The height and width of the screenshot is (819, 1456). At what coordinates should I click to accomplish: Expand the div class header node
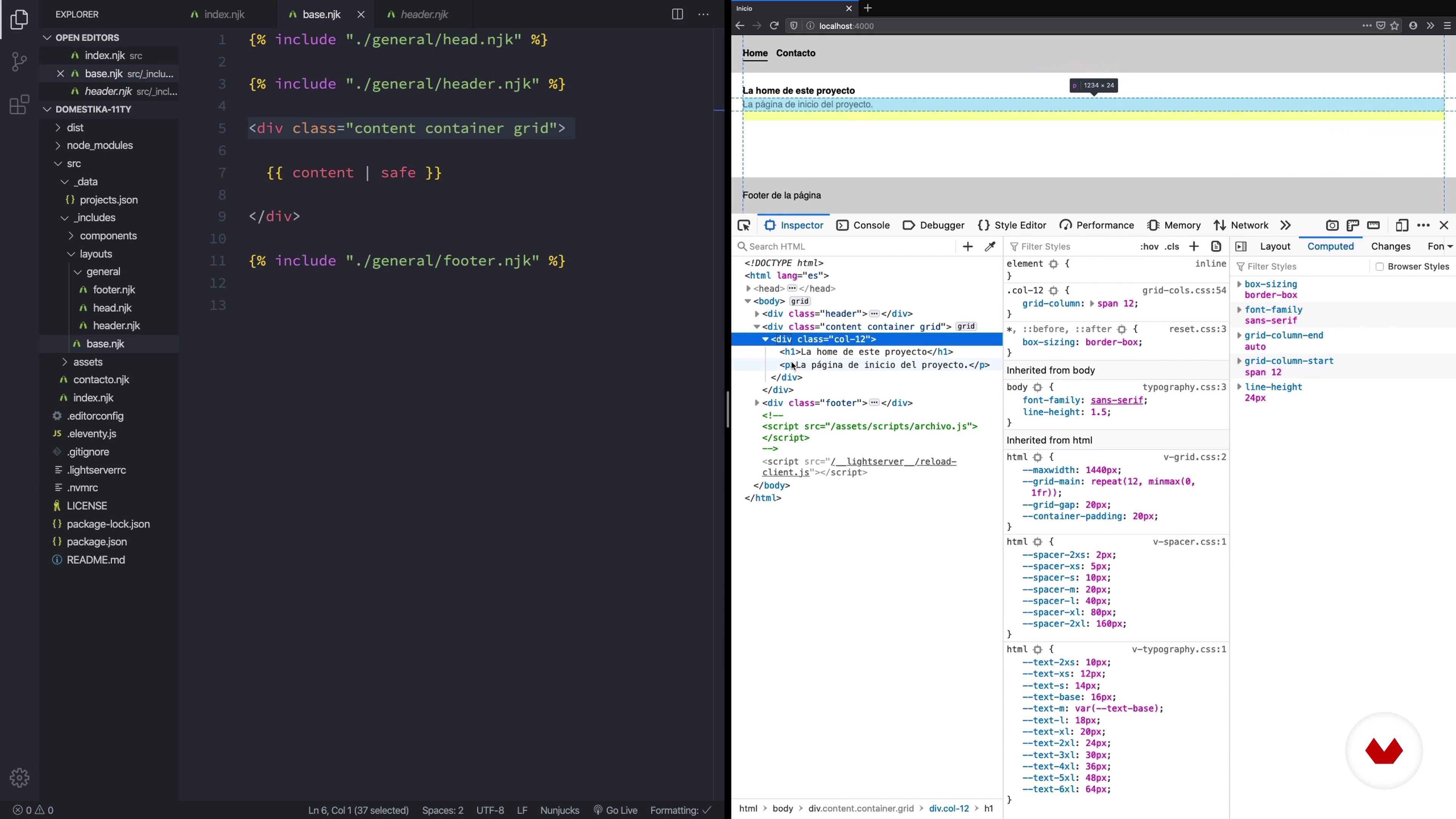coord(757,314)
